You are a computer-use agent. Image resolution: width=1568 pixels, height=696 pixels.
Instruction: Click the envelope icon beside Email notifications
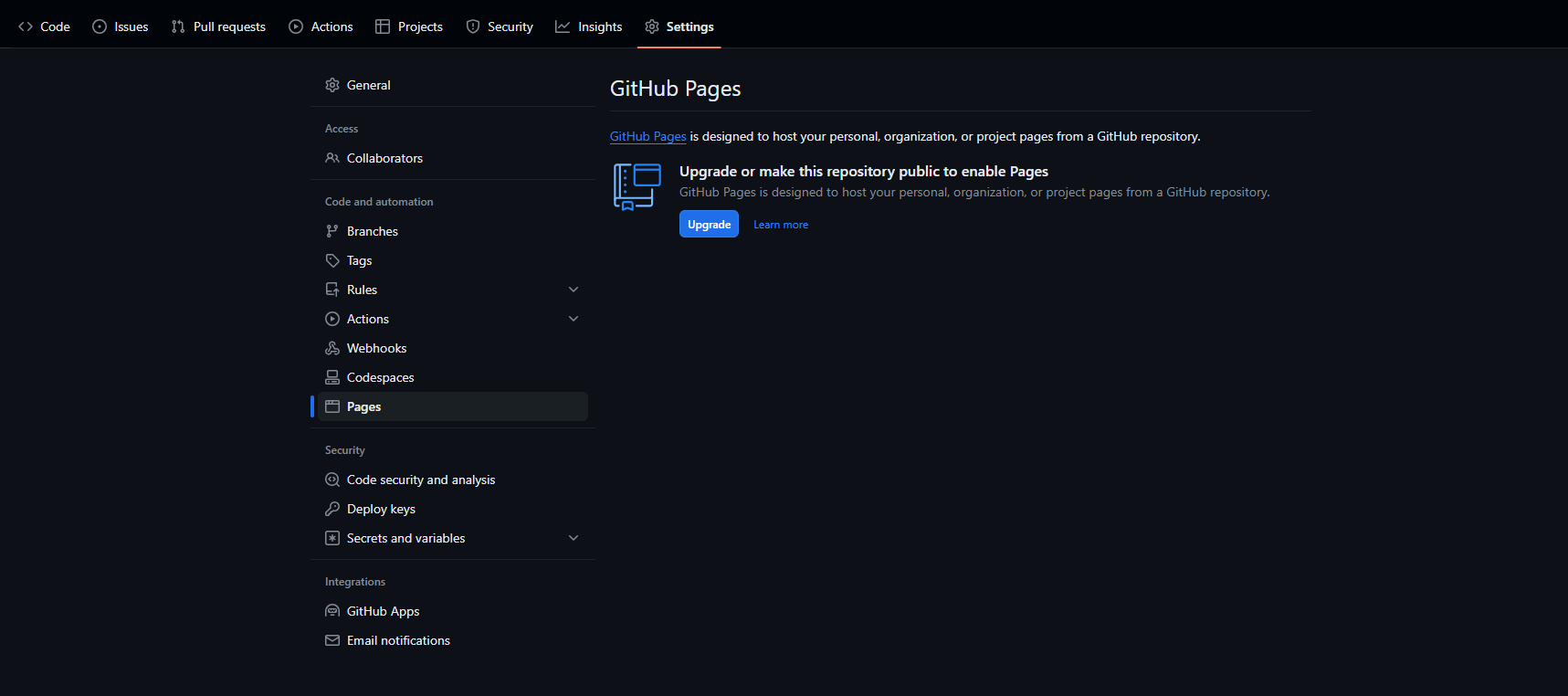[332, 640]
